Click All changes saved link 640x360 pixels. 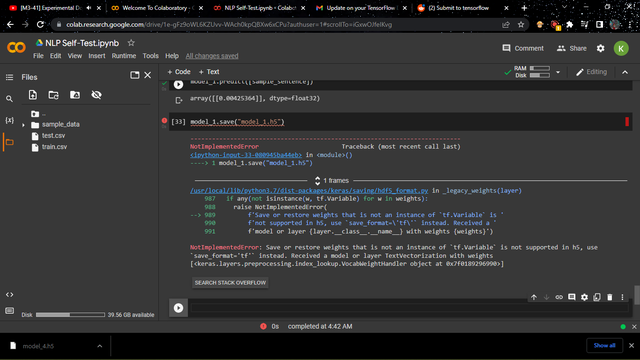212,56
